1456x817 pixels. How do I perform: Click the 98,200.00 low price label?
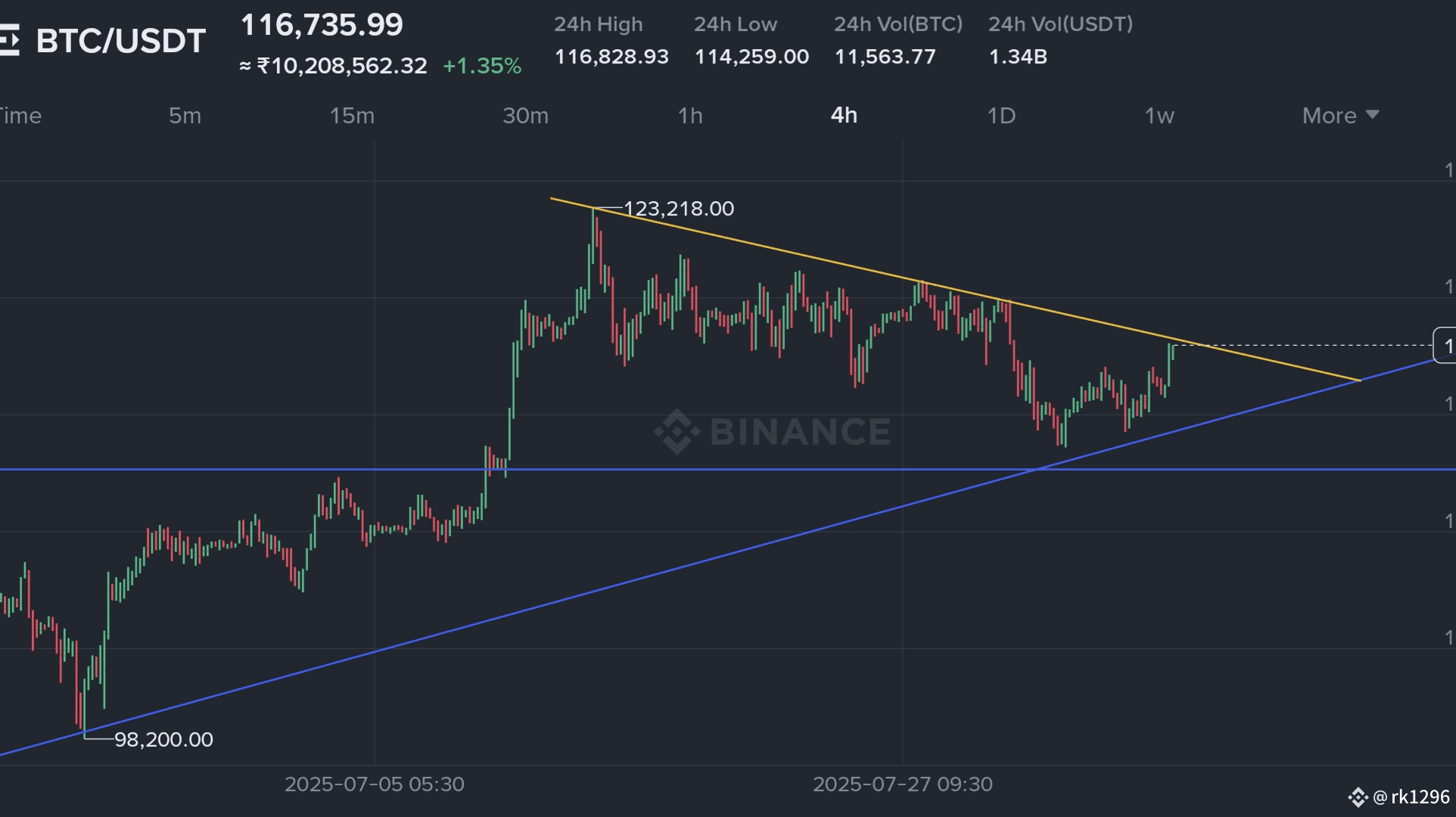click(x=163, y=740)
